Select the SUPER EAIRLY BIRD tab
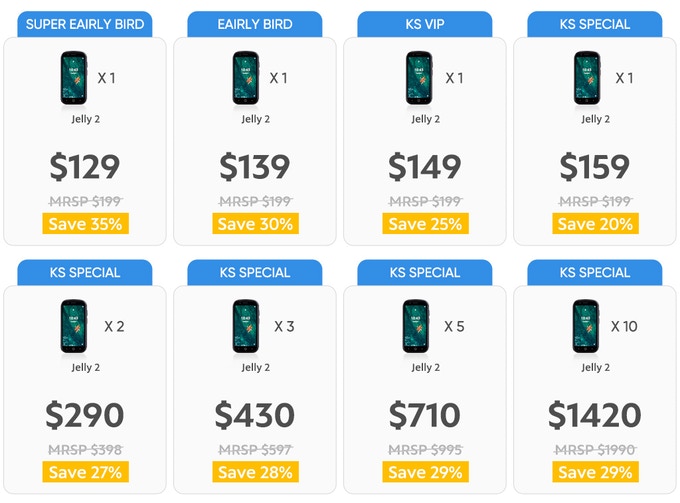The width and height of the screenshot is (680, 503). (x=85, y=24)
